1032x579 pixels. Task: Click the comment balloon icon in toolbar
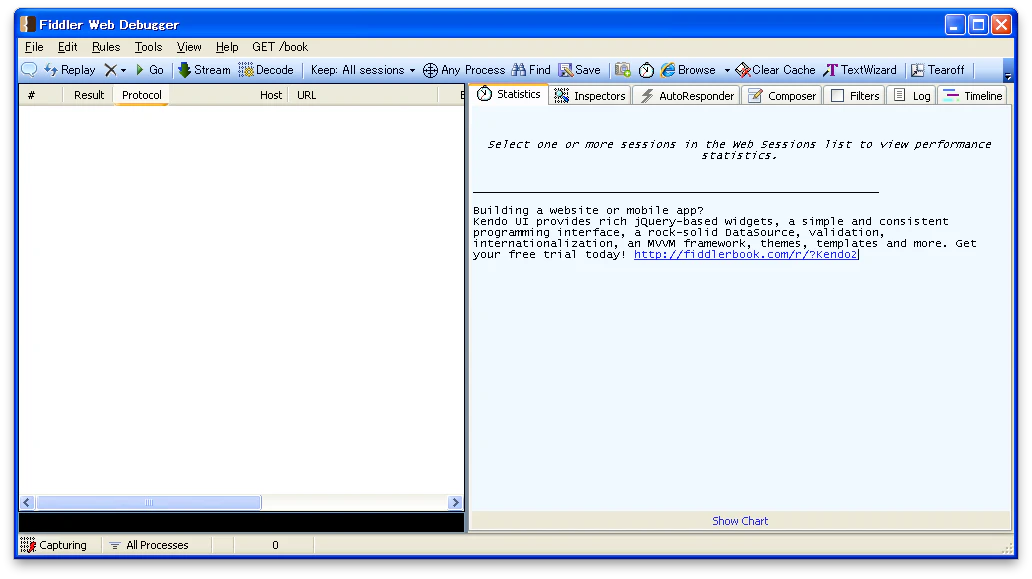click(x=29, y=70)
